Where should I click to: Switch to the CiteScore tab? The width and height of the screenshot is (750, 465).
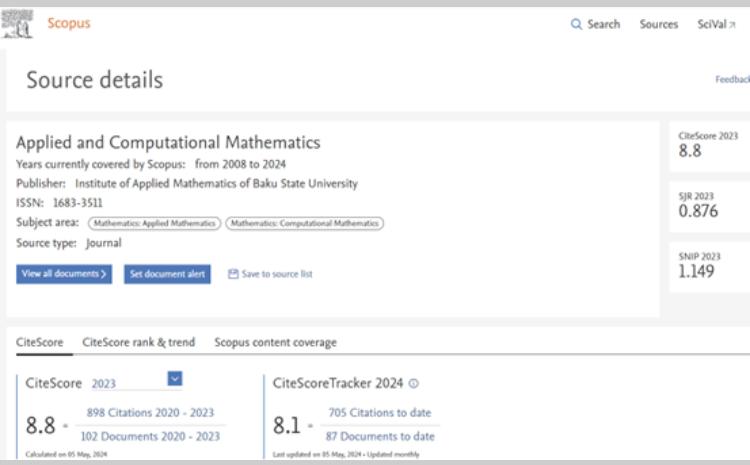40,343
